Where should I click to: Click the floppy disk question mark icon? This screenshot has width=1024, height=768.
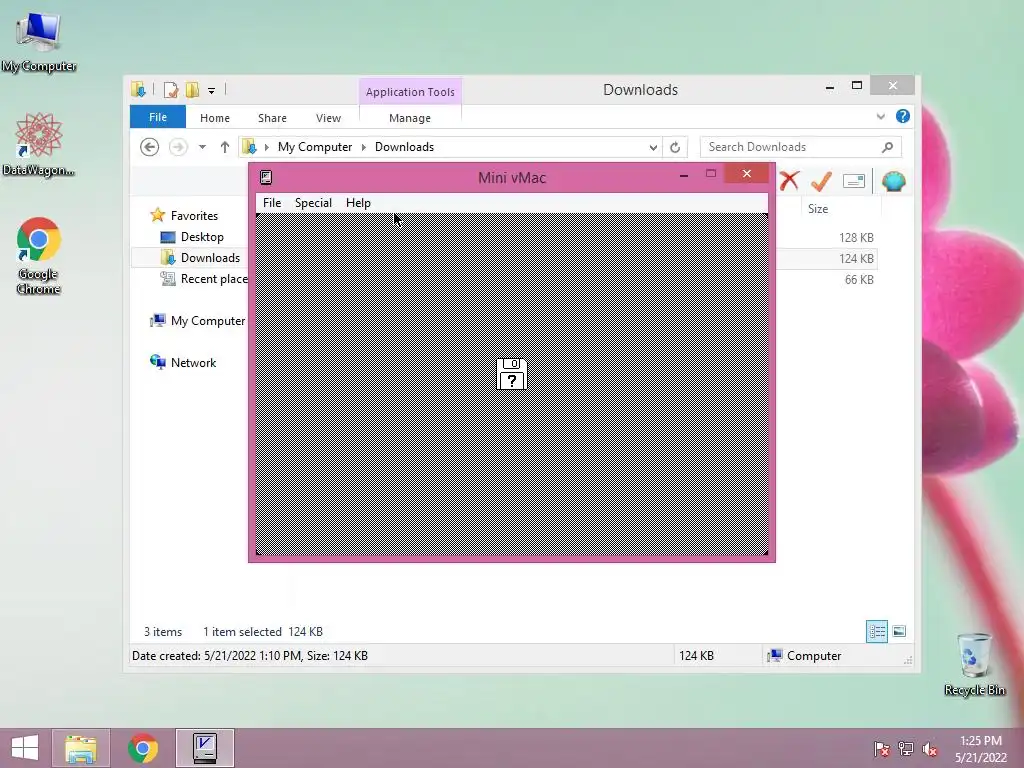(x=511, y=374)
